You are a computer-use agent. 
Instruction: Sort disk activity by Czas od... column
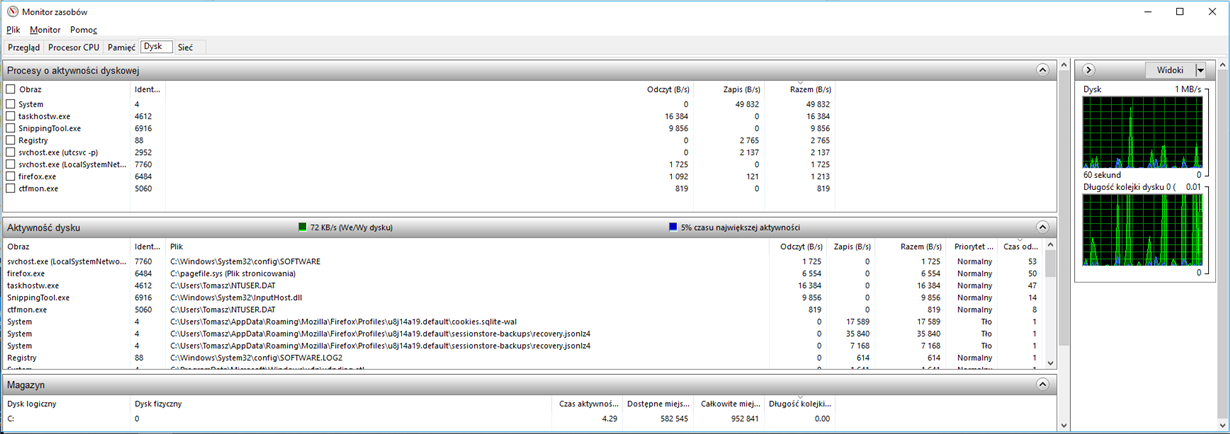[x=1021, y=246]
